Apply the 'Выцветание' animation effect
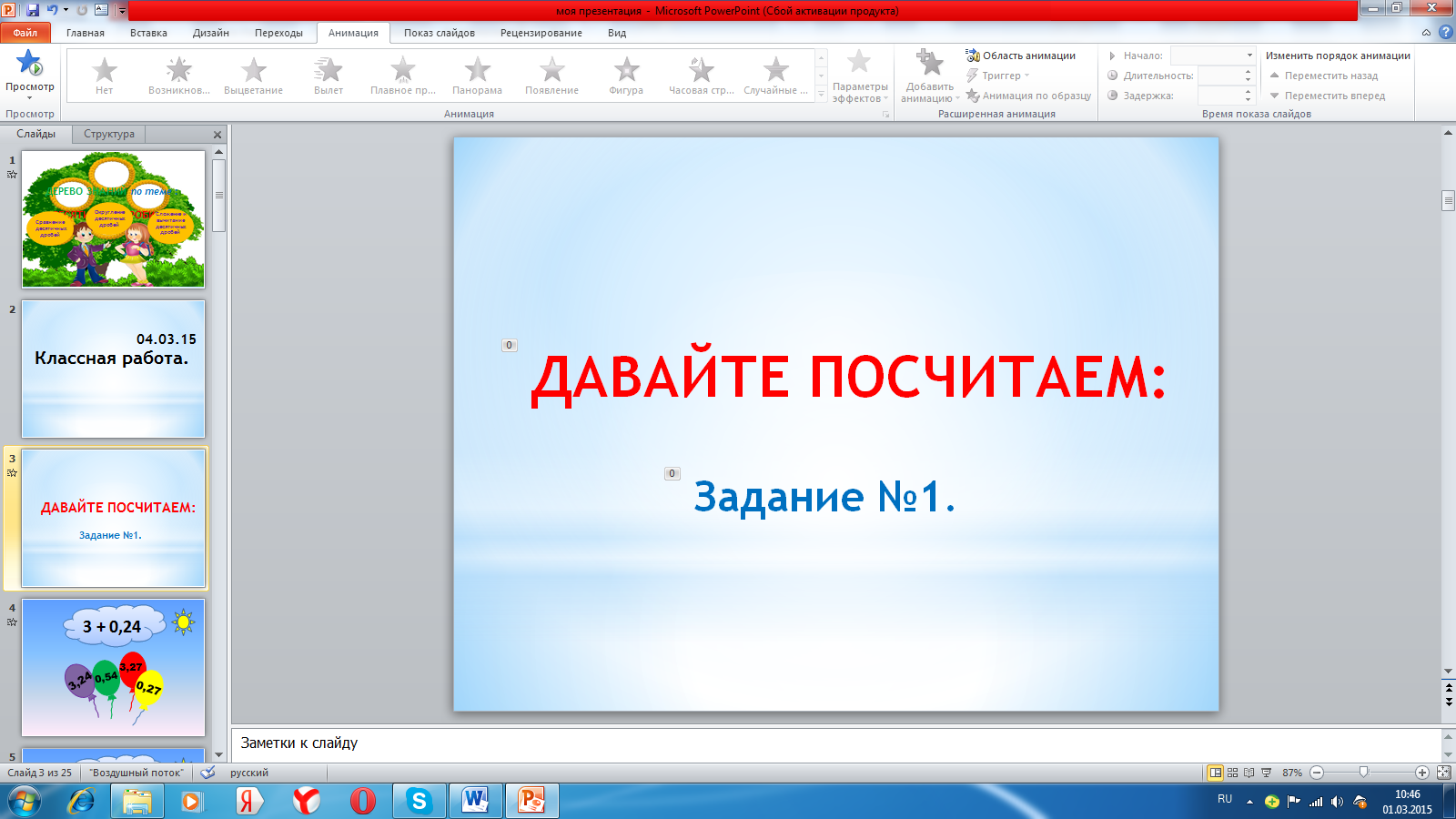The height and width of the screenshot is (819, 1456). click(x=254, y=75)
